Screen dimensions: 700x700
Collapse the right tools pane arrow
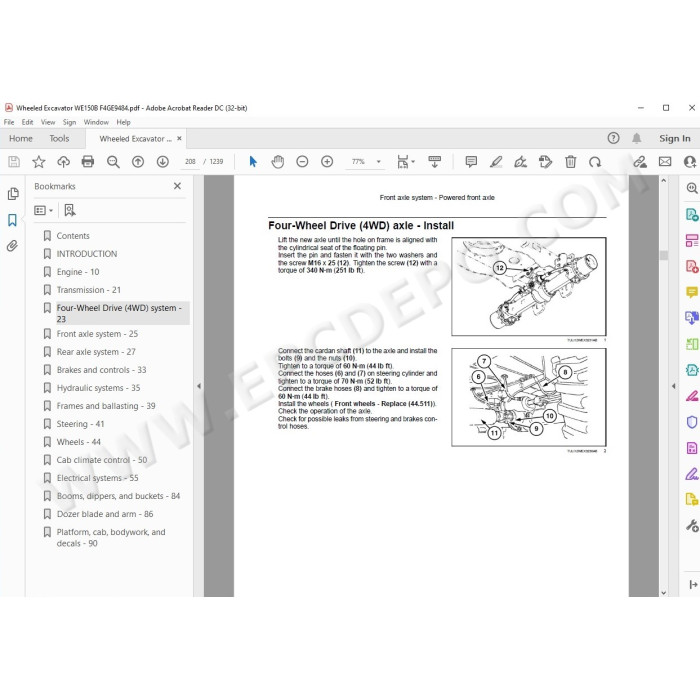[674, 386]
